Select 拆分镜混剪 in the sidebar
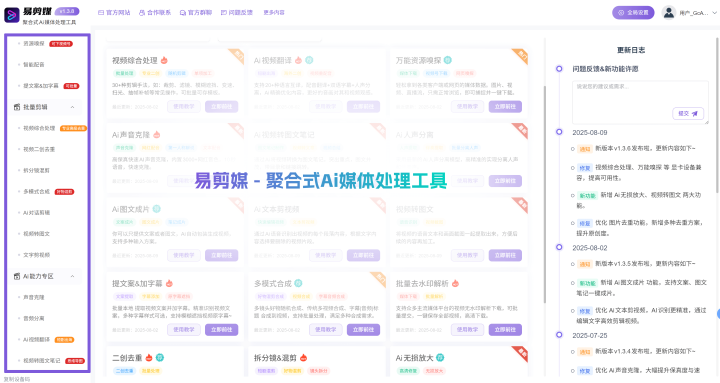This screenshot has width=720, height=383. click(x=36, y=170)
